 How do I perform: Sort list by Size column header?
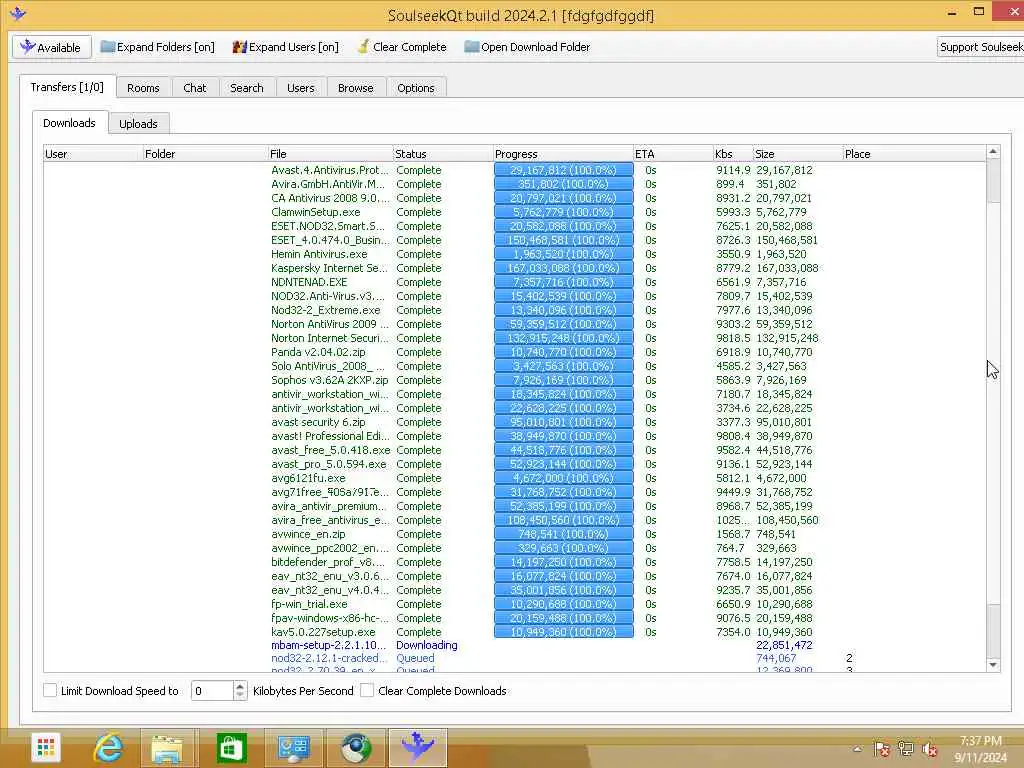click(x=797, y=153)
